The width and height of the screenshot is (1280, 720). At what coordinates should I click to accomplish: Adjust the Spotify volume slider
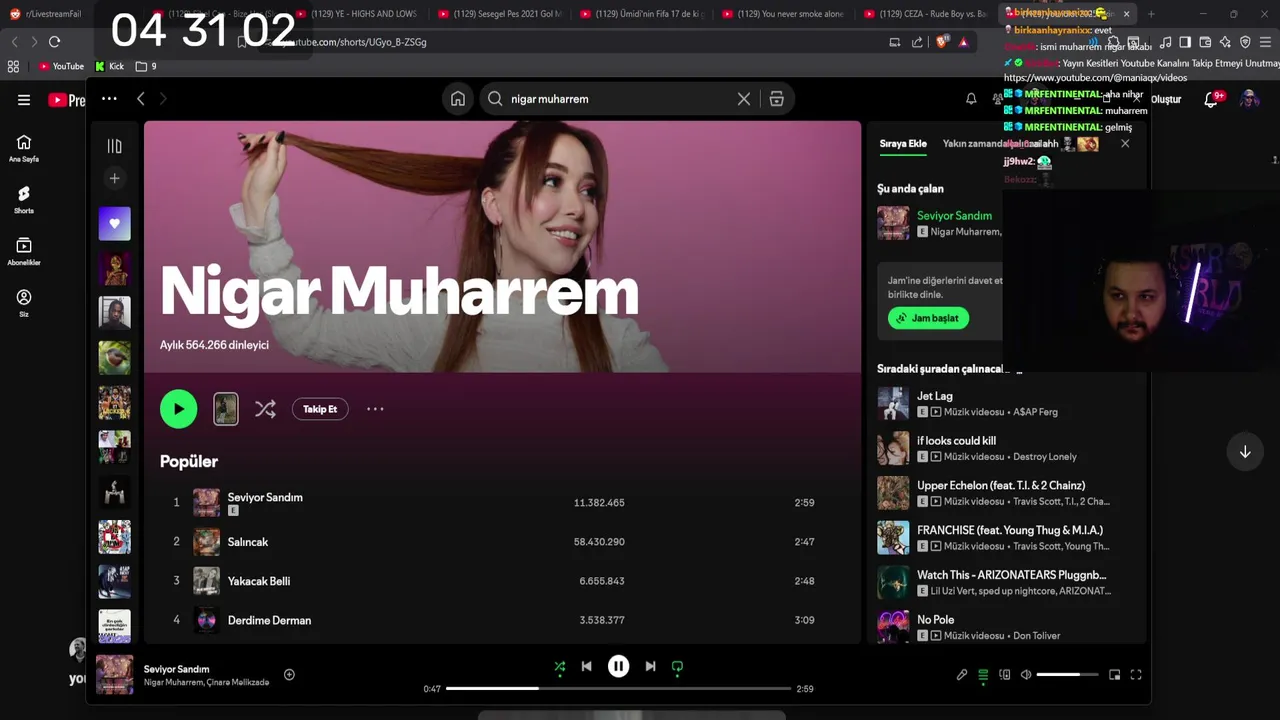point(1067,675)
